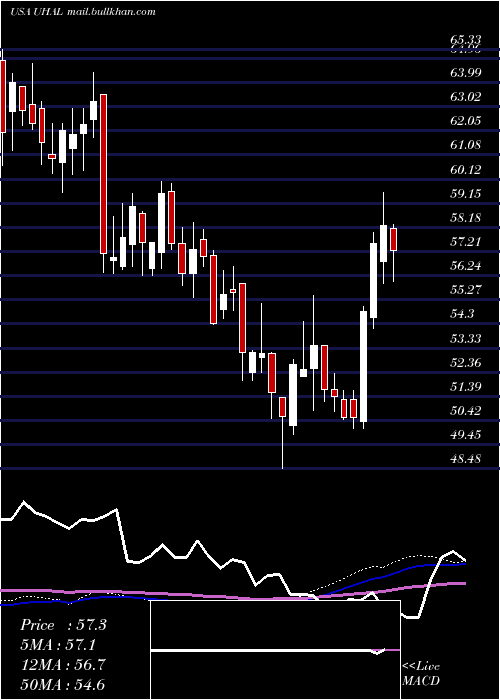
Task: Select the 65.33 price axis label
Action: coord(466,40)
